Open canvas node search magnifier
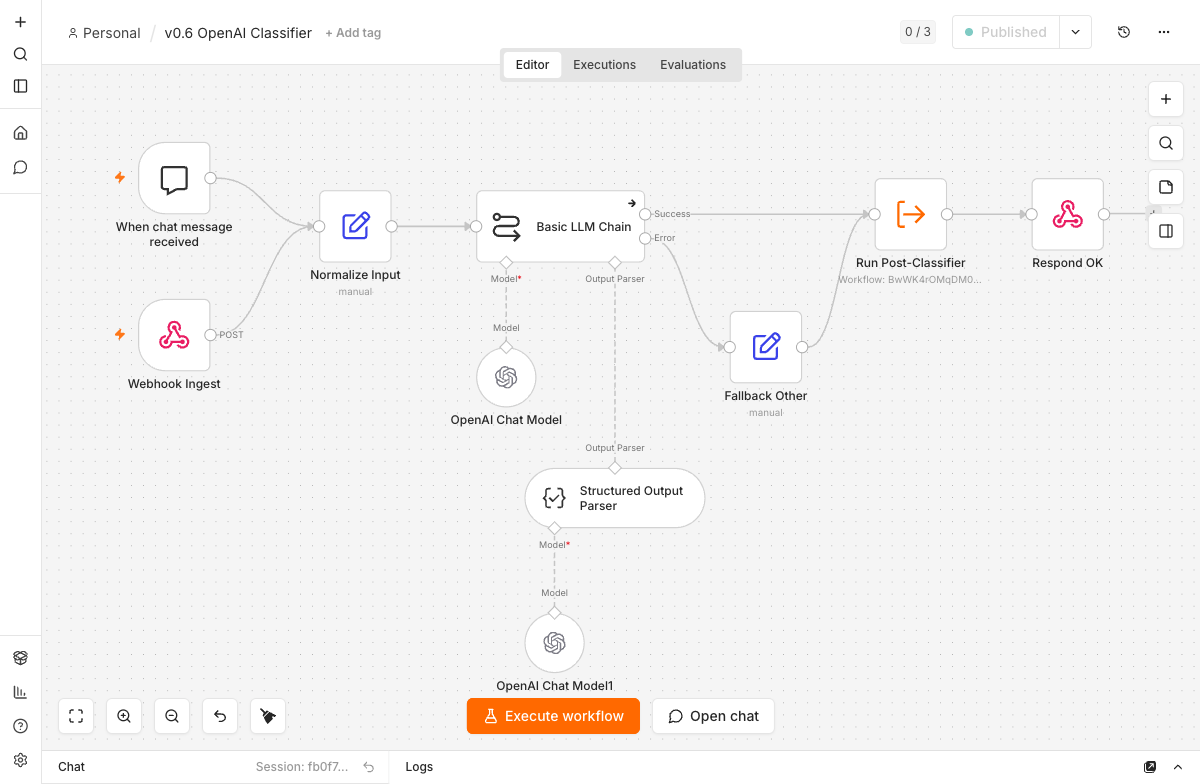 1166,143
